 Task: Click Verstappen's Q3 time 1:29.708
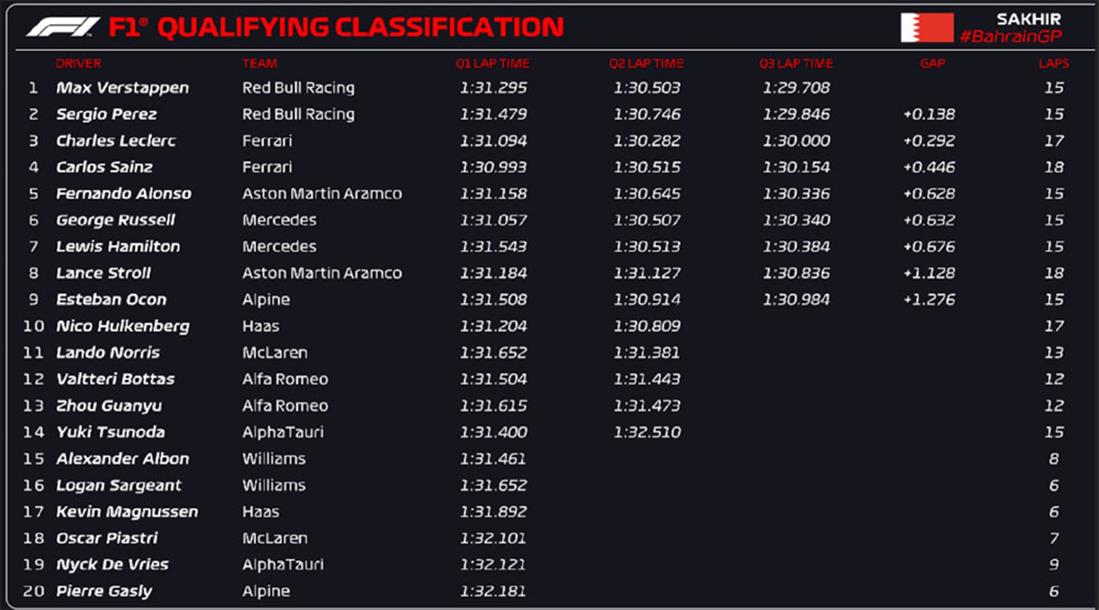pos(795,88)
